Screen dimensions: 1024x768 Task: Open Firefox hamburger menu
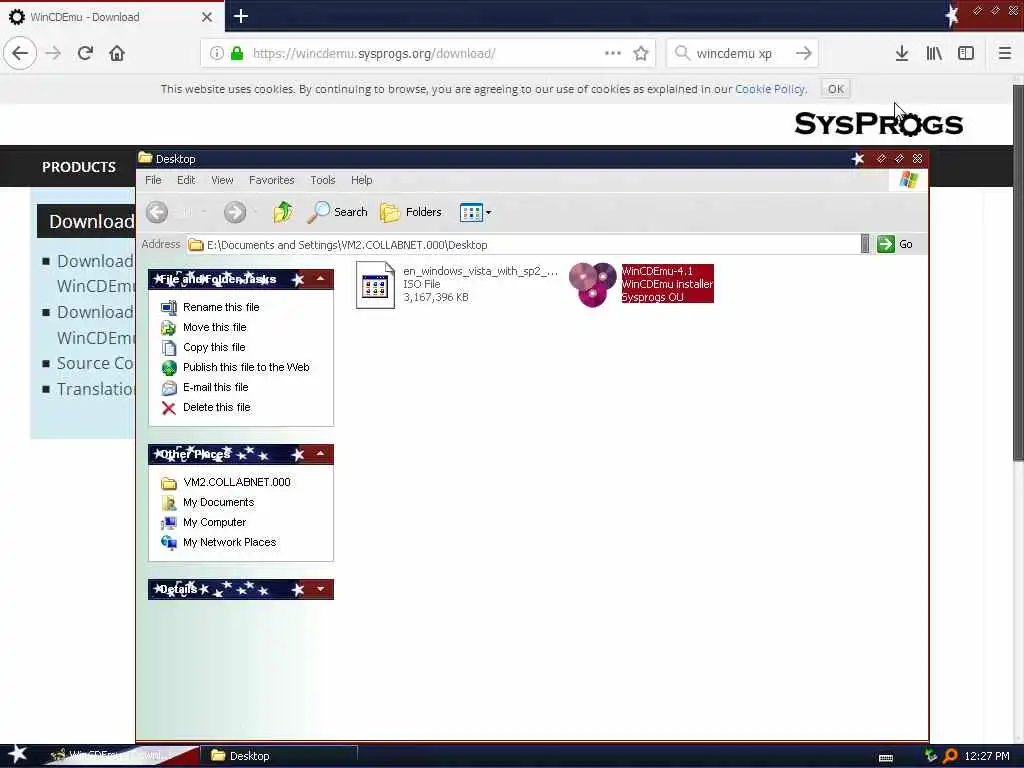point(1005,53)
